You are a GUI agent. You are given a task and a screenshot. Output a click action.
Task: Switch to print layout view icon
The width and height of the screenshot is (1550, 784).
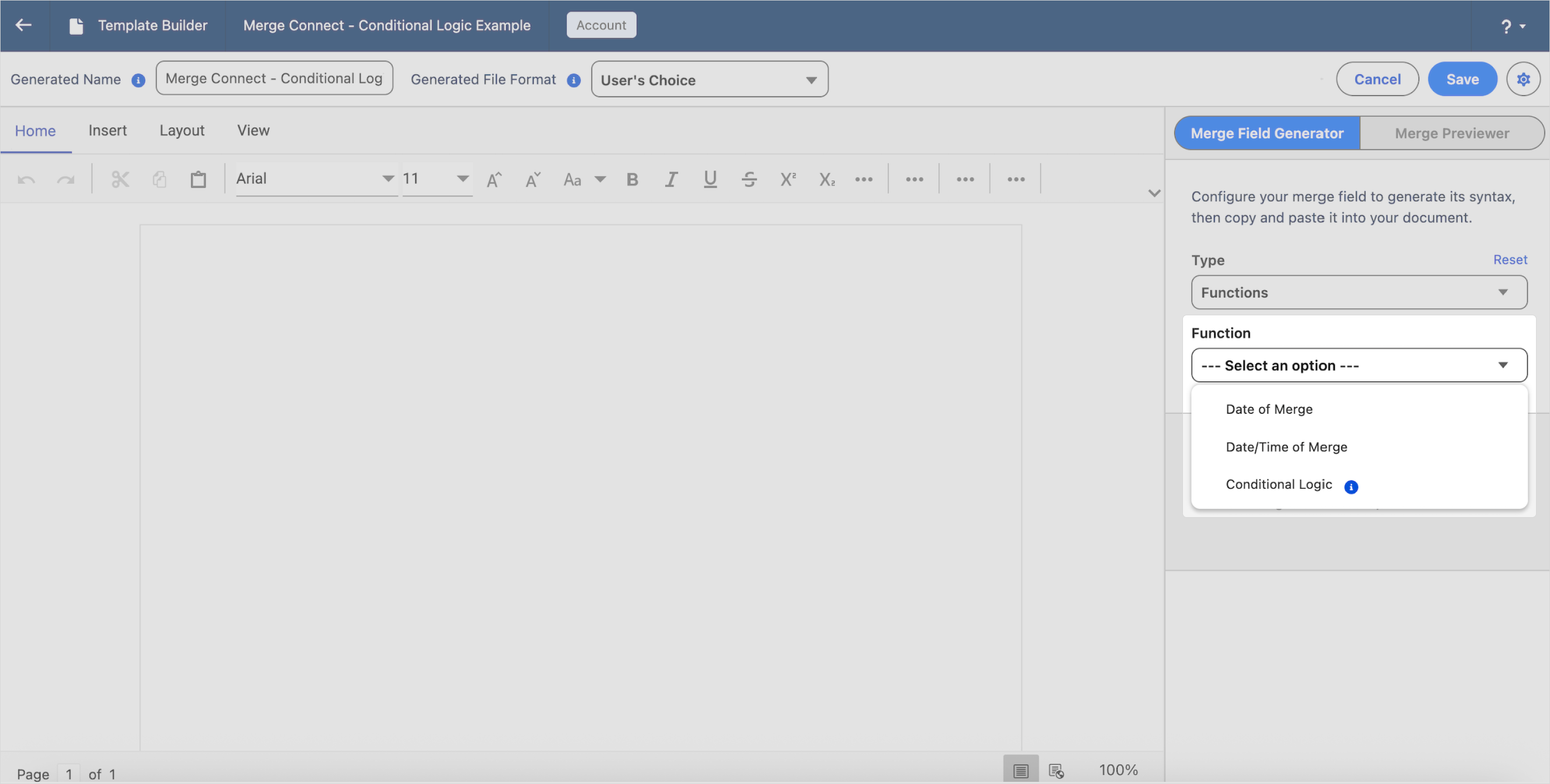[1020, 769]
